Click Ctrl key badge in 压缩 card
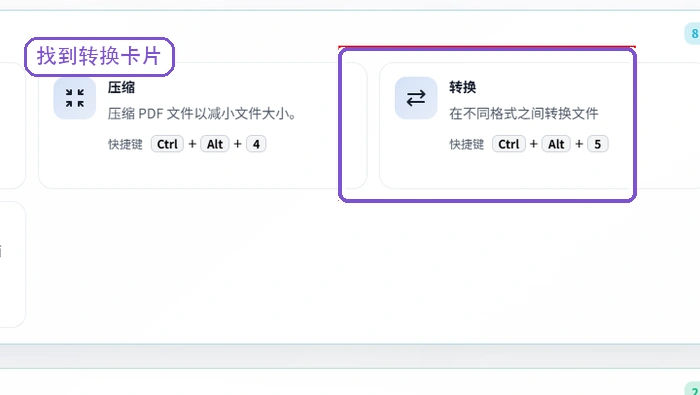 click(x=167, y=144)
